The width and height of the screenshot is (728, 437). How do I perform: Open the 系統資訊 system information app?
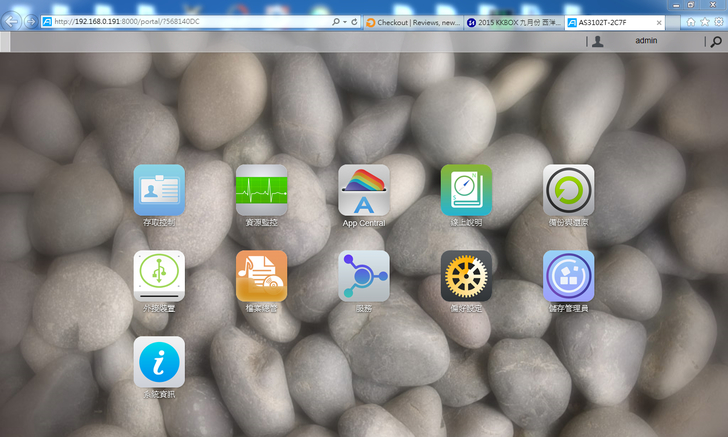coord(159,362)
